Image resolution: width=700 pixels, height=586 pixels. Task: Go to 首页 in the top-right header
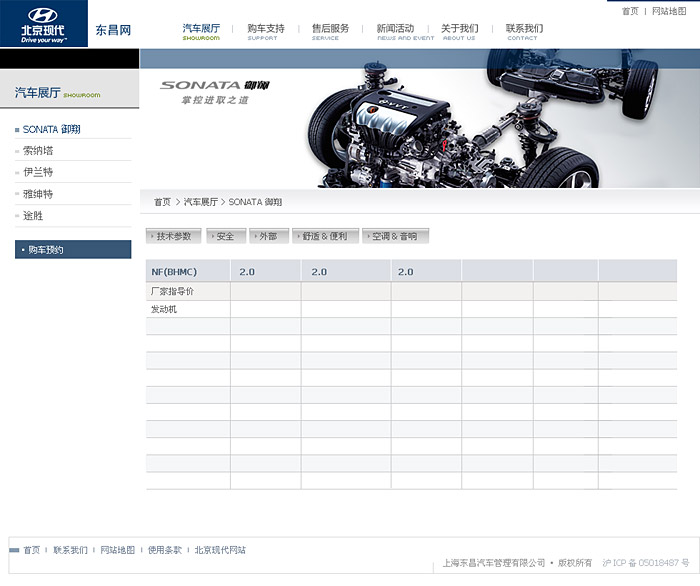tap(630, 11)
